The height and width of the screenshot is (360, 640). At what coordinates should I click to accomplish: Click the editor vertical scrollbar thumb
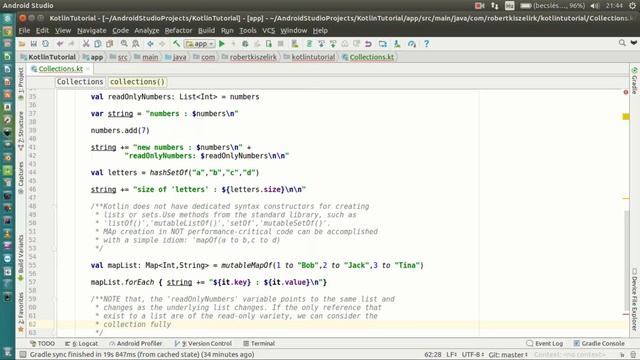(x=626, y=261)
